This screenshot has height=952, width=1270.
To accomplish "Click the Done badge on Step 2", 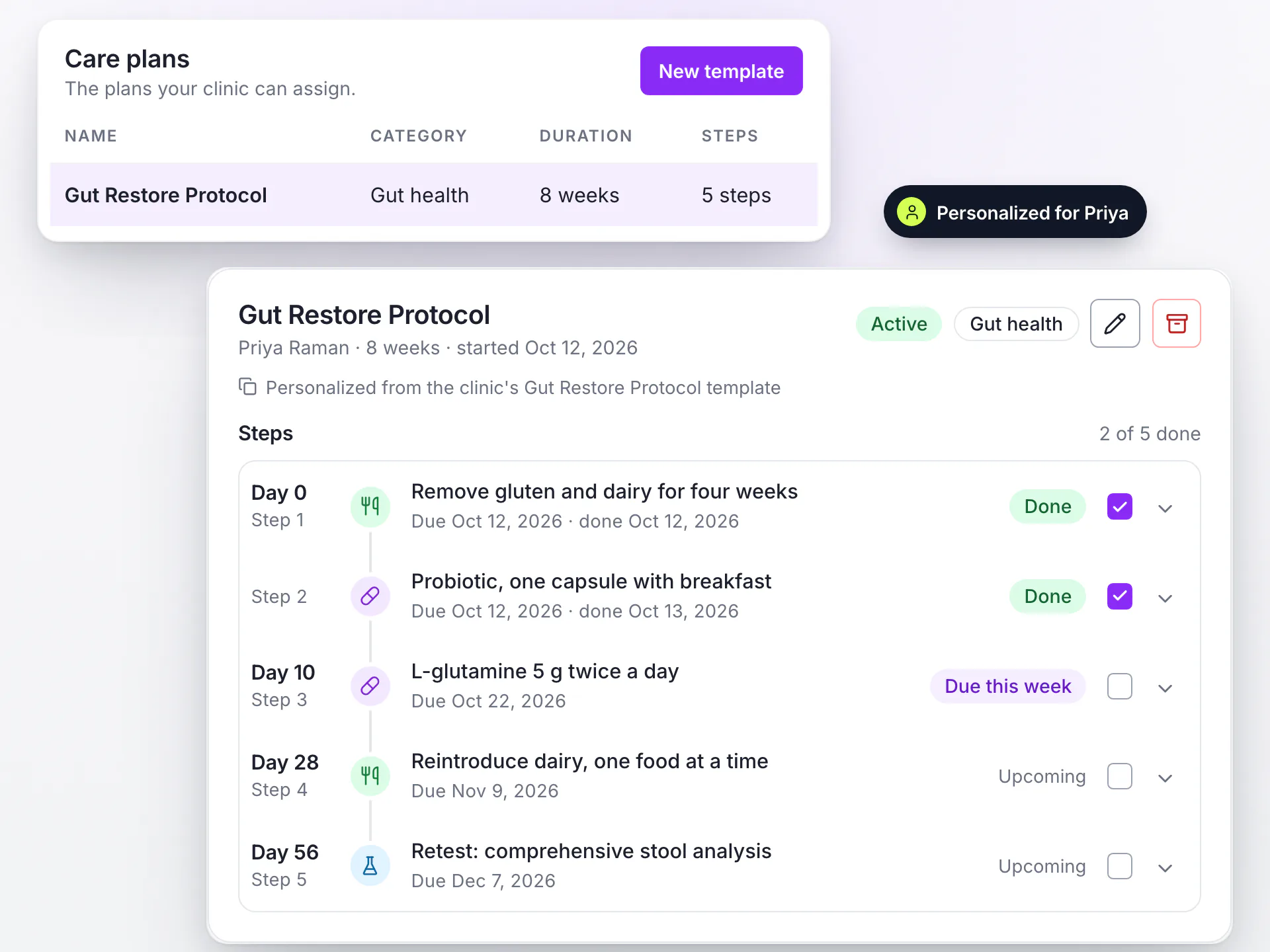I will coord(1048,596).
